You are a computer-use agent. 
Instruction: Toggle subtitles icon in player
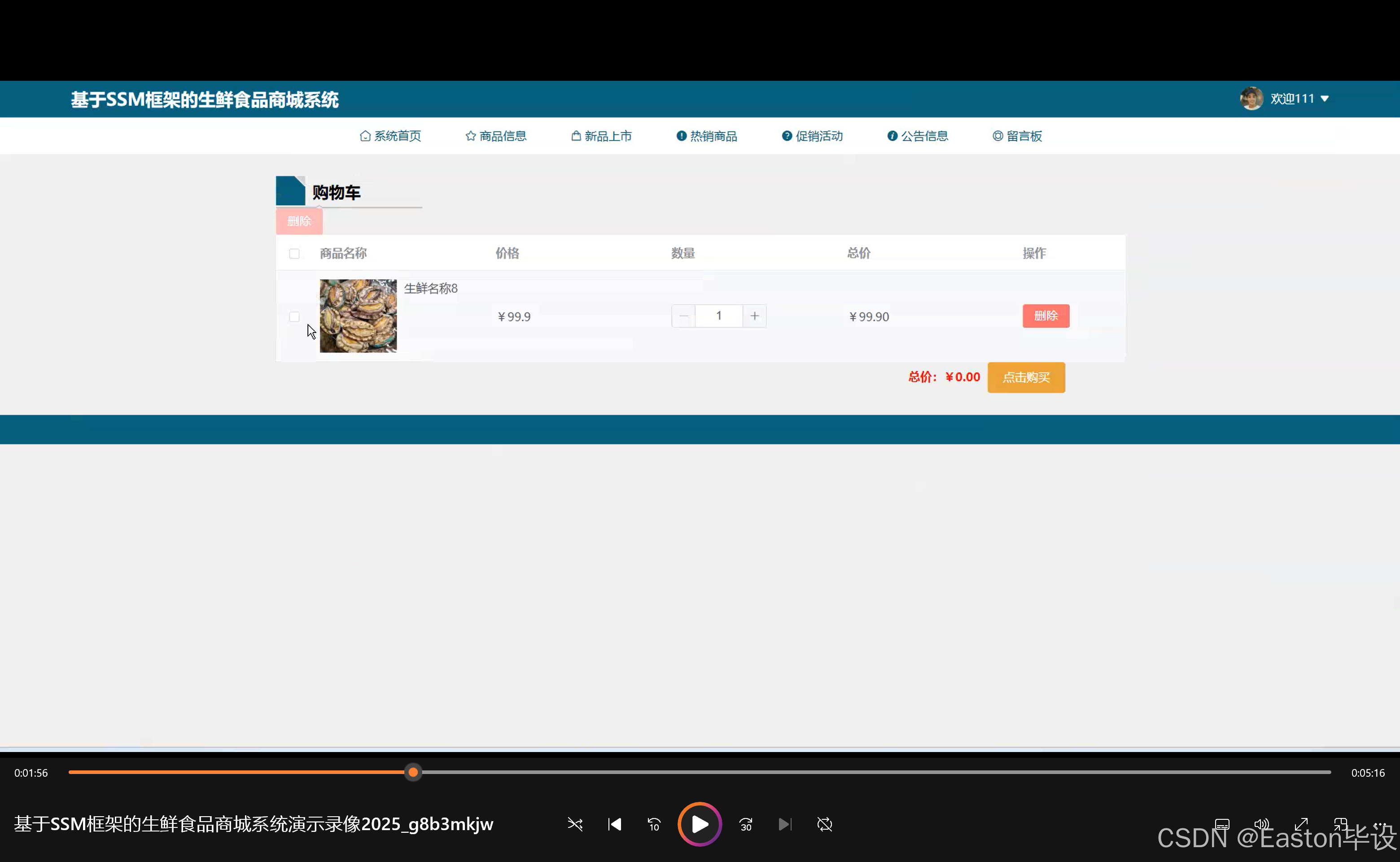1222,824
